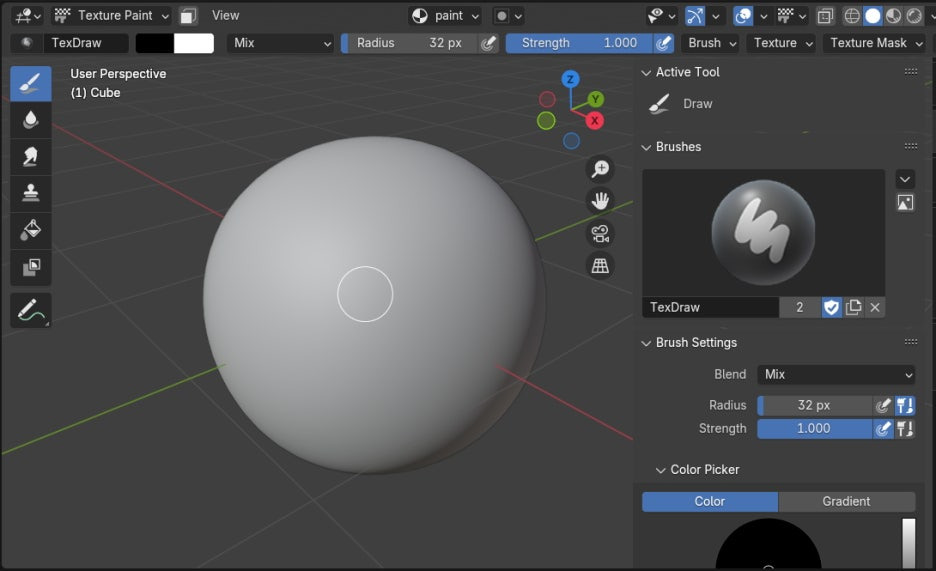The width and height of the screenshot is (936, 571).
Task: Toggle X-Ray mode in header
Action: pos(826,16)
